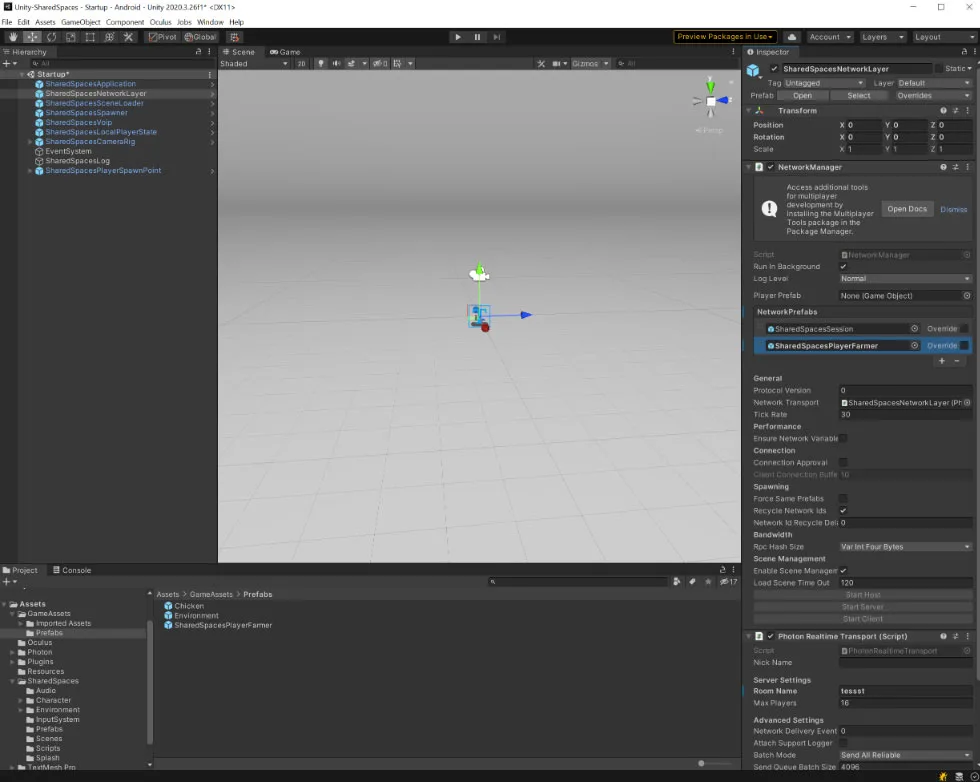
Task: Click the Room Name input field
Action: [905, 691]
